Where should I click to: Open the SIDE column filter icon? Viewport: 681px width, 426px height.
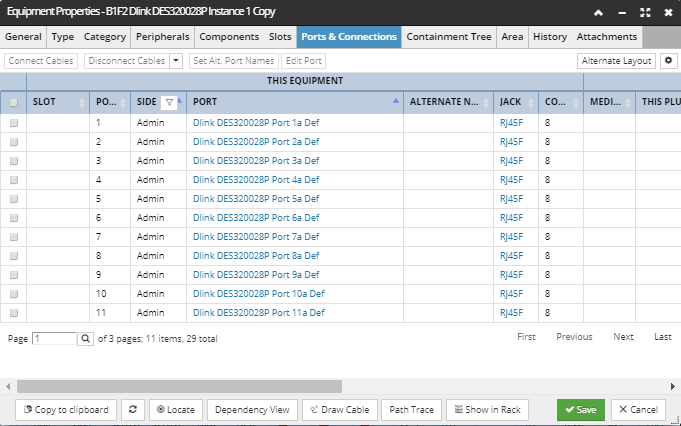[169, 102]
